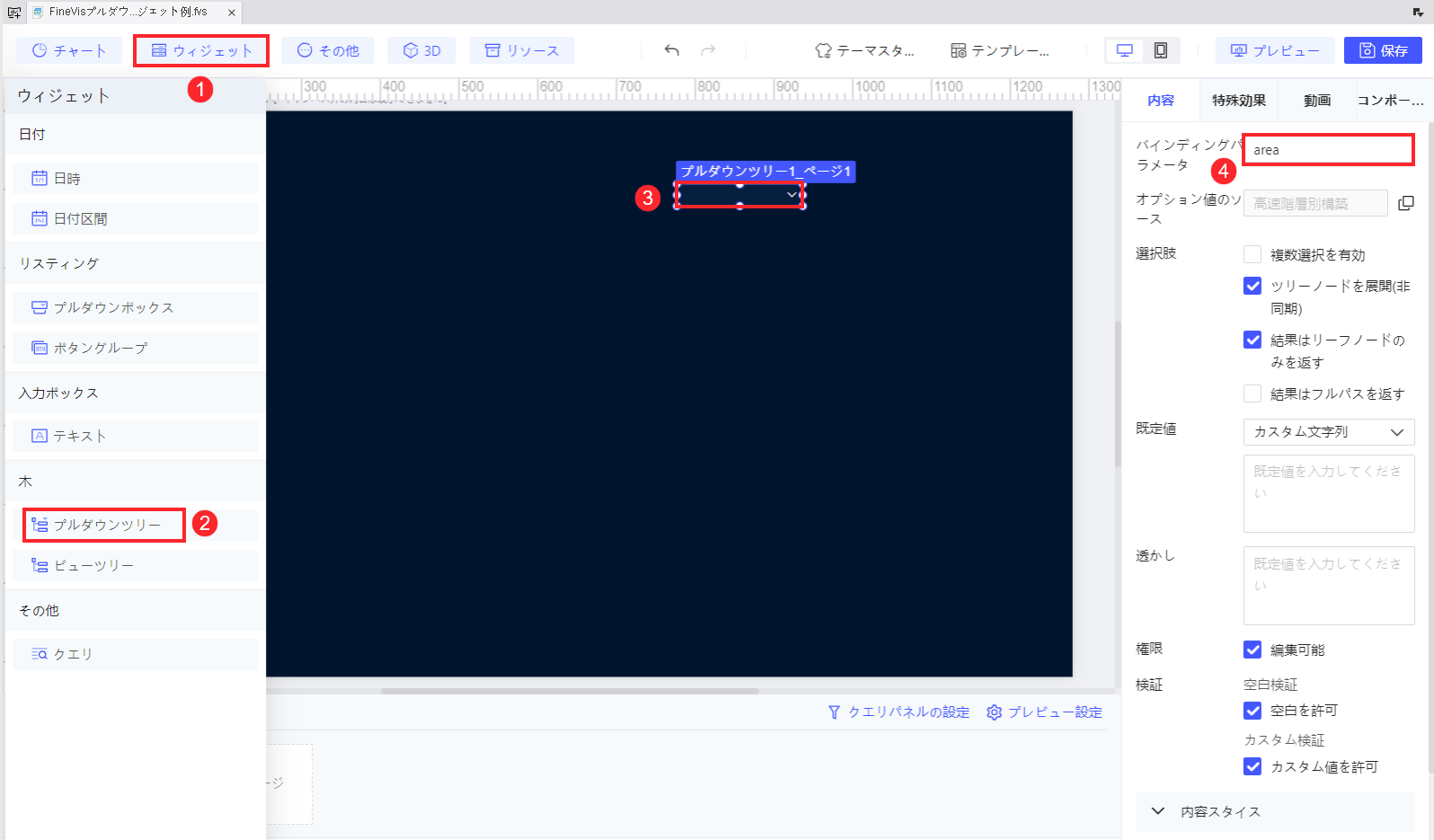This screenshot has width=1434, height=840.
Task: Click the 透かし text area
Action: tap(1329, 586)
